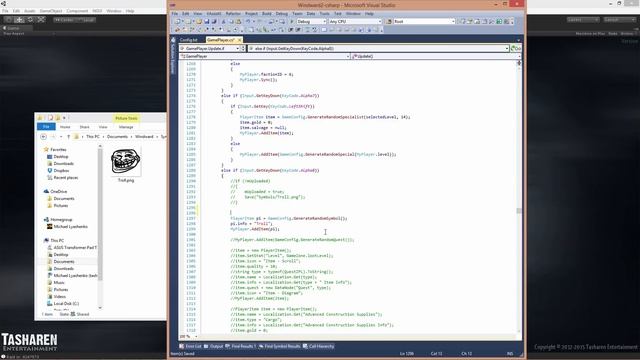Click the code editor vertical scrollbar thumb
Viewport: 640px width, 360px height.
[519, 211]
